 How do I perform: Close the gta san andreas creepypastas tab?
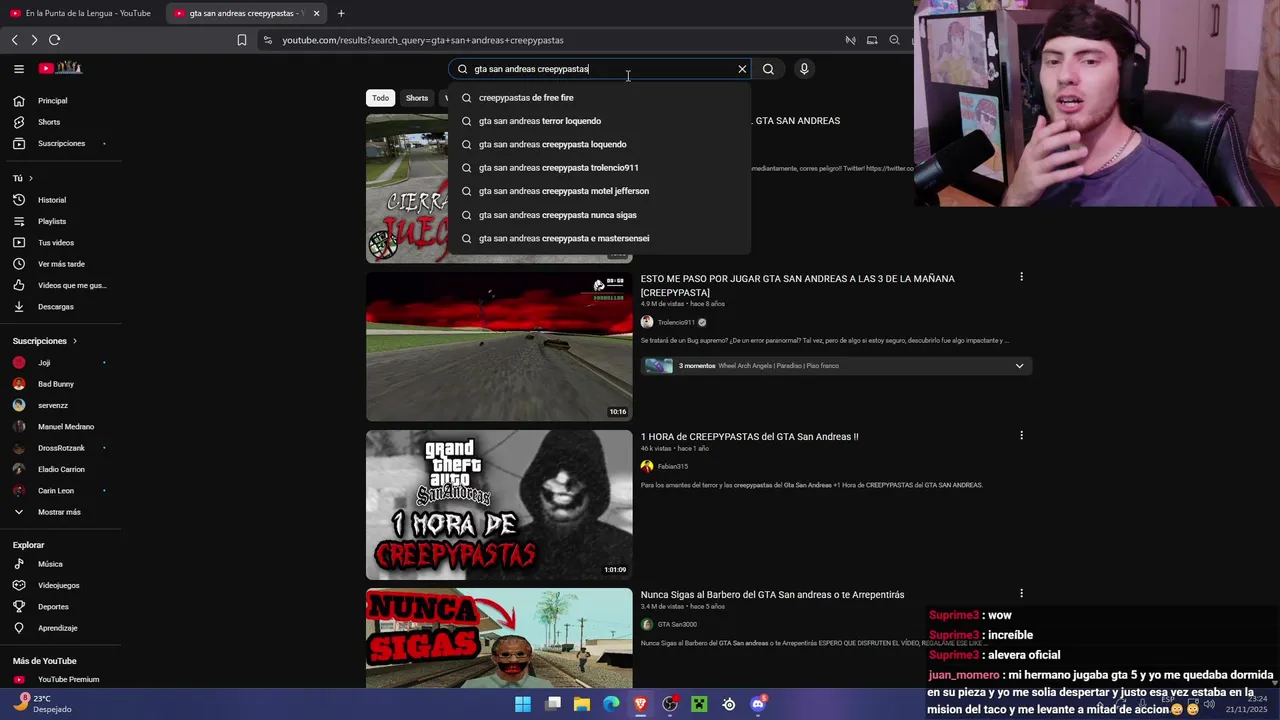tap(316, 13)
